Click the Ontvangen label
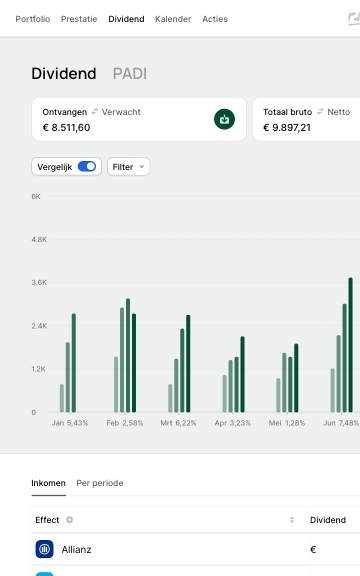The width and height of the screenshot is (360, 576). click(65, 112)
